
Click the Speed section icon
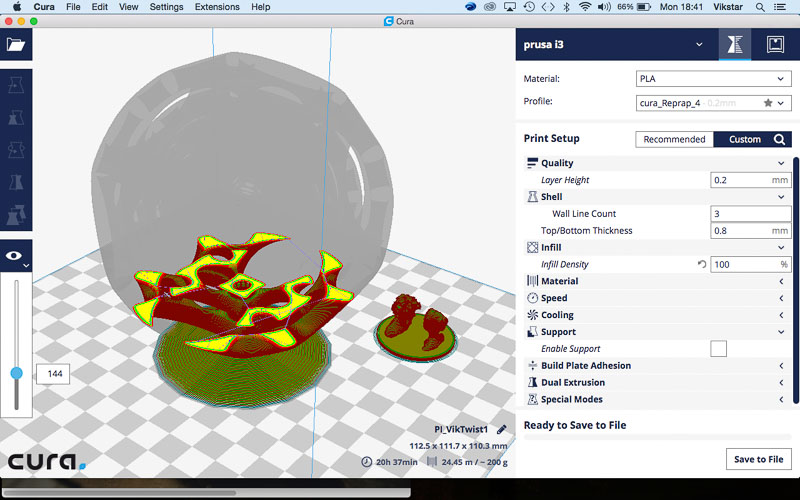pyautogui.click(x=532, y=298)
